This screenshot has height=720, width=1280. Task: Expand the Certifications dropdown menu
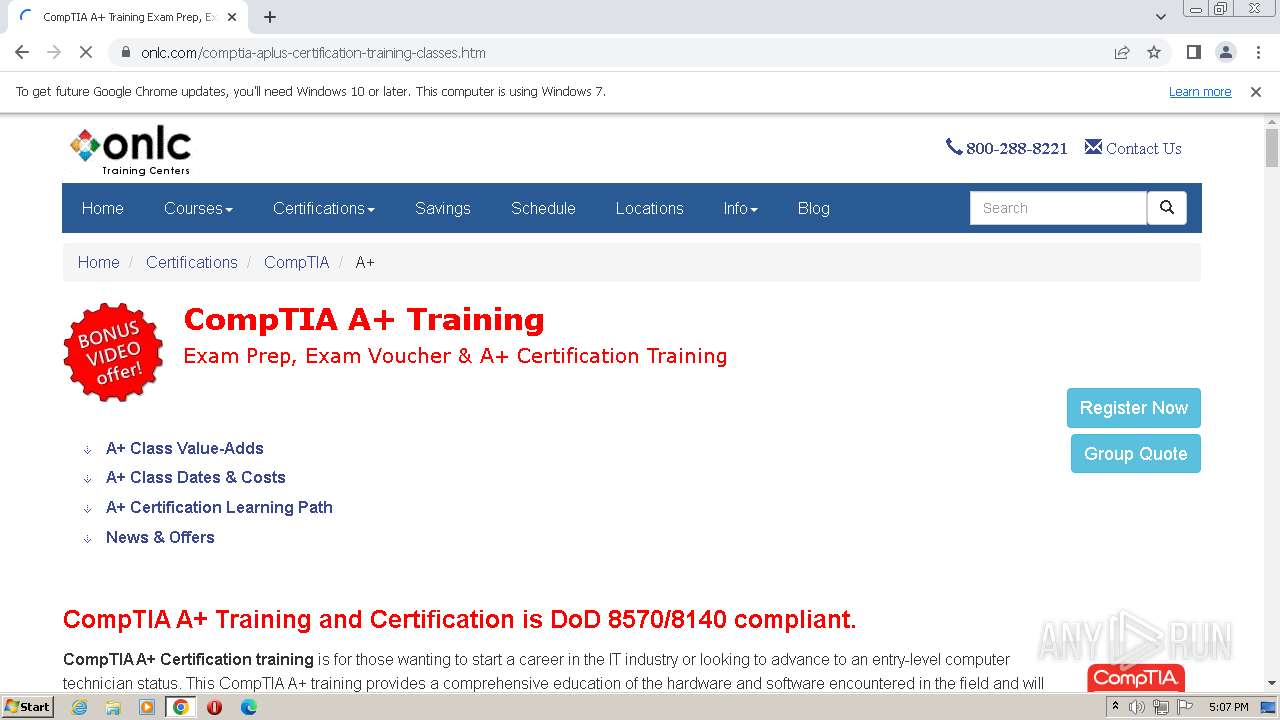coord(324,208)
